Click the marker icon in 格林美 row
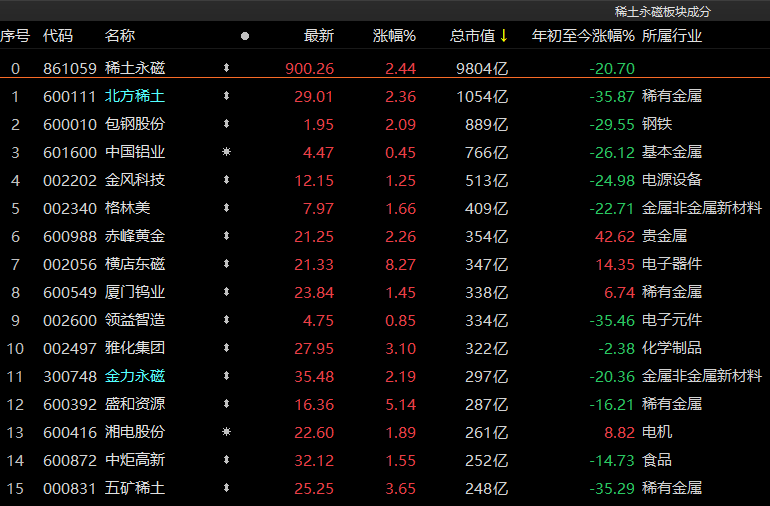The width and height of the screenshot is (770, 506). [x=226, y=208]
